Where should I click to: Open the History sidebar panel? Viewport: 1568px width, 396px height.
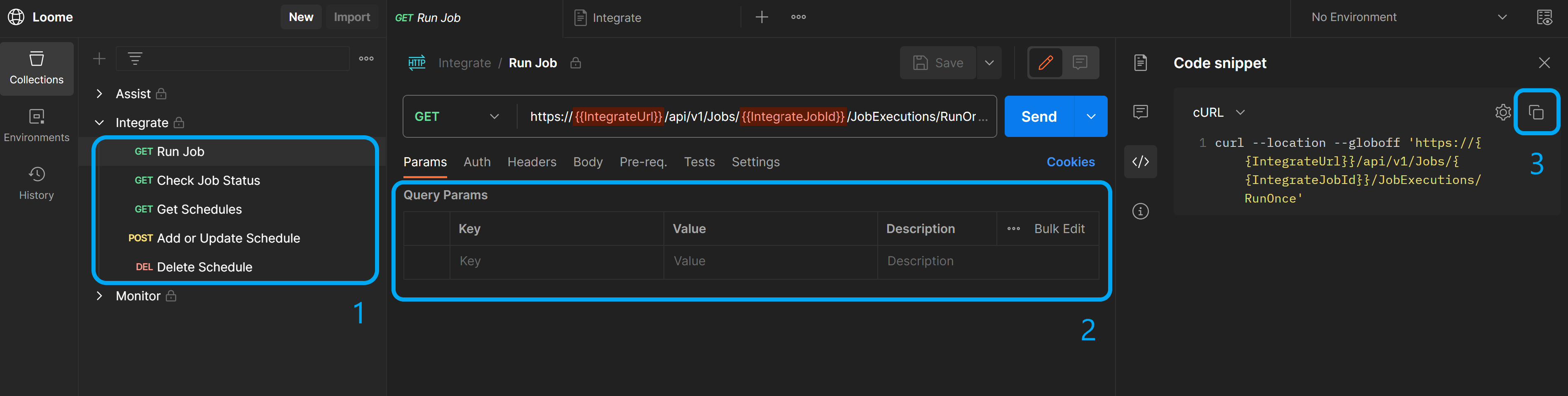[37, 184]
